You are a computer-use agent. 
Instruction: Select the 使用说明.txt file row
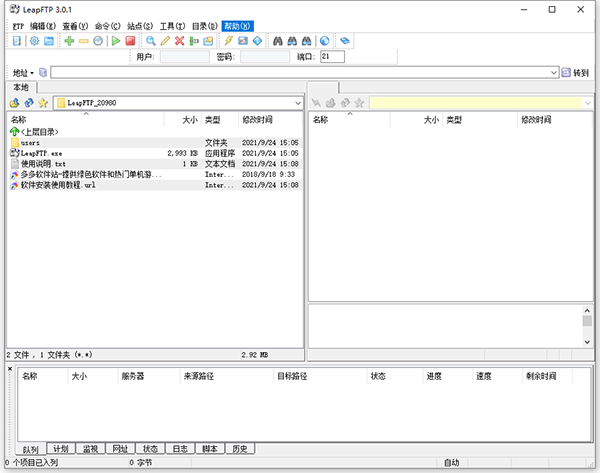155,164
